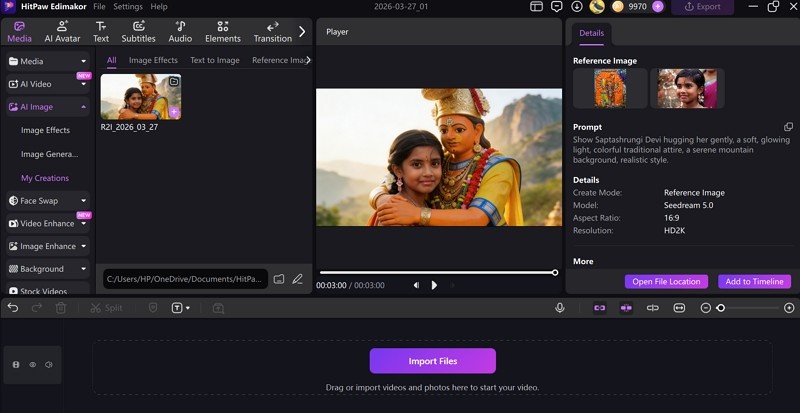Collapse the AI Image section

[83, 107]
